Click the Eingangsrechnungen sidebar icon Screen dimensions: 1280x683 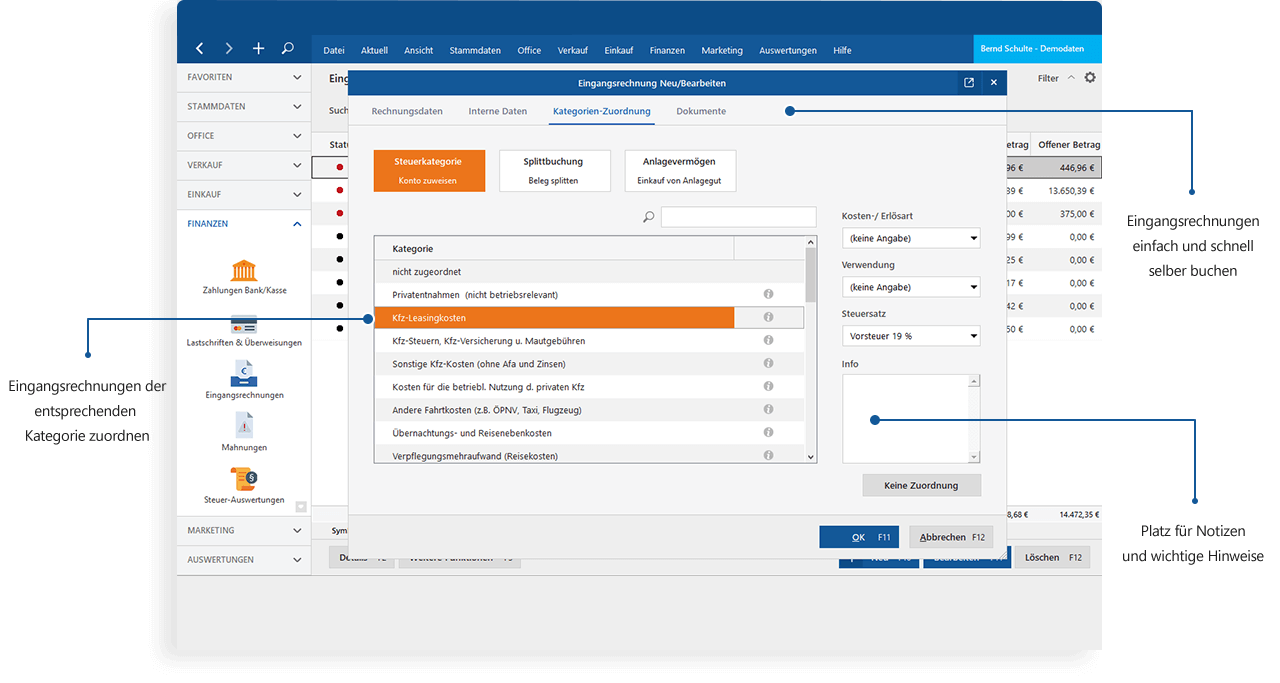click(x=244, y=375)
